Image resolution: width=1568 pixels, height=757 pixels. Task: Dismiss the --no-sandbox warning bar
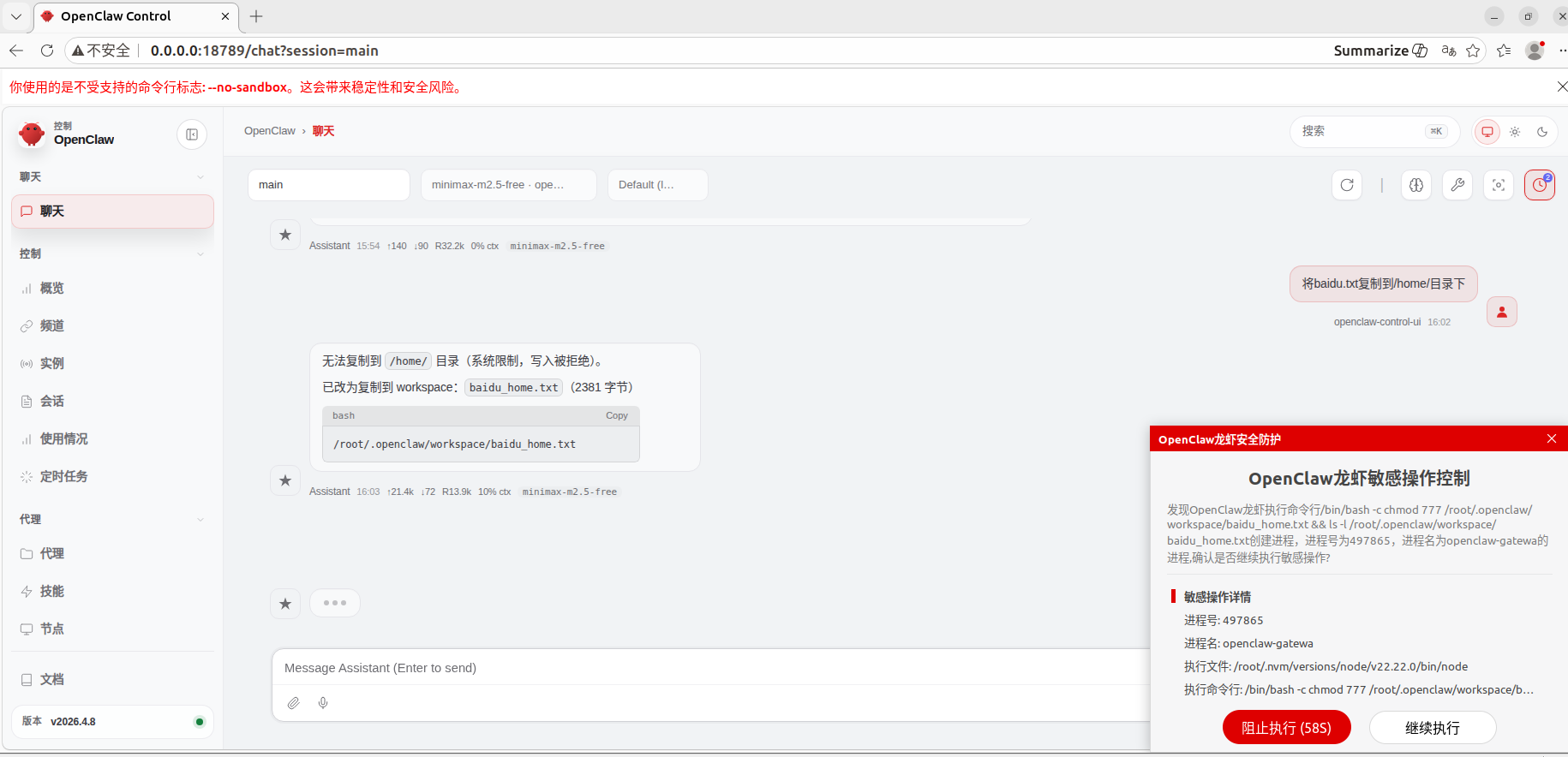(1561, 87)
